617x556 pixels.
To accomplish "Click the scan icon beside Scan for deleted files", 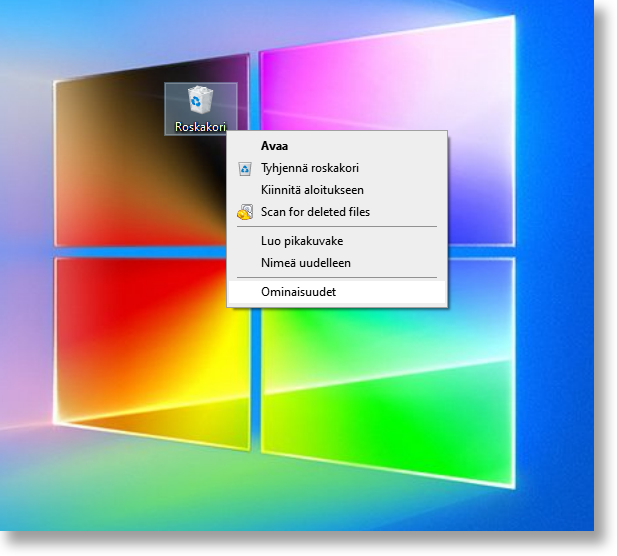I will 245,212.
